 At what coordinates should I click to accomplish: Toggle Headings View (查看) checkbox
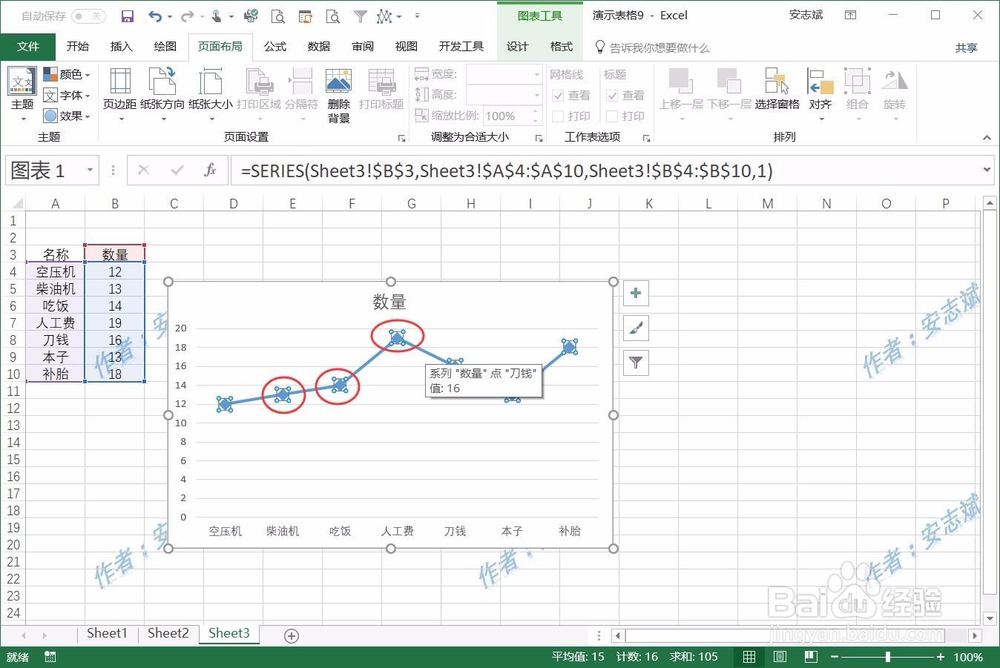point(612,96)
